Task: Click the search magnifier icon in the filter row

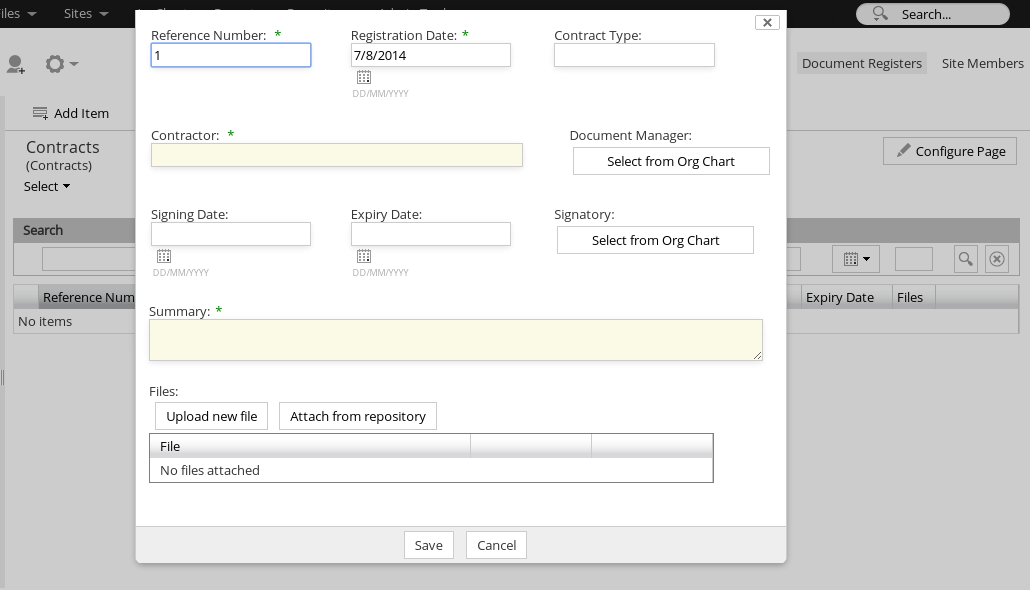Action: pyautogui.click(x=965, y=259)
